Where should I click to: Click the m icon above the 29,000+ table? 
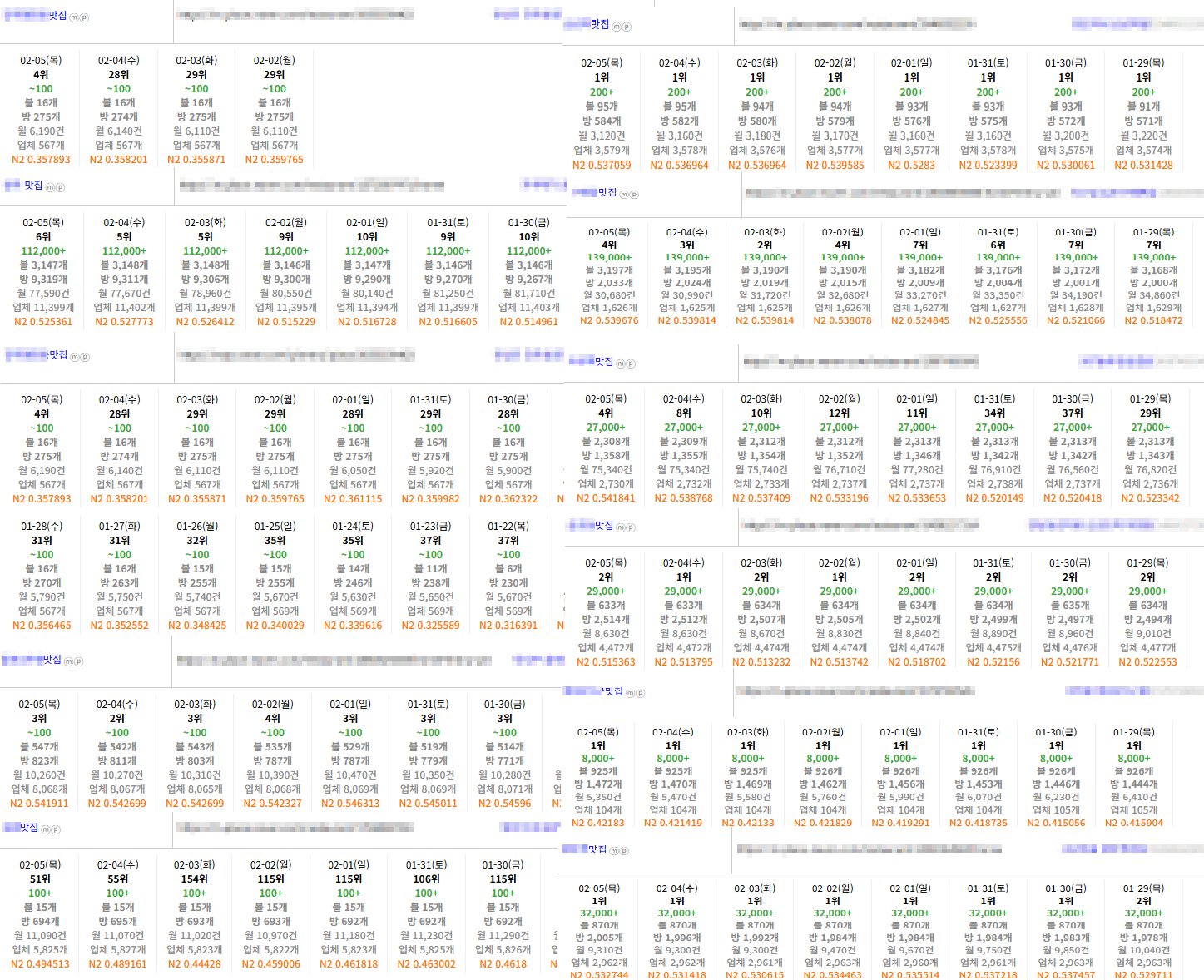point(621,527)
